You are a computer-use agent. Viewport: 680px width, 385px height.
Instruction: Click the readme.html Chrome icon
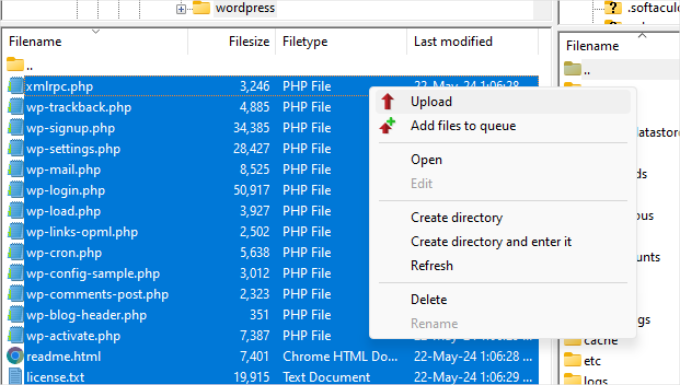click(15, 356)
